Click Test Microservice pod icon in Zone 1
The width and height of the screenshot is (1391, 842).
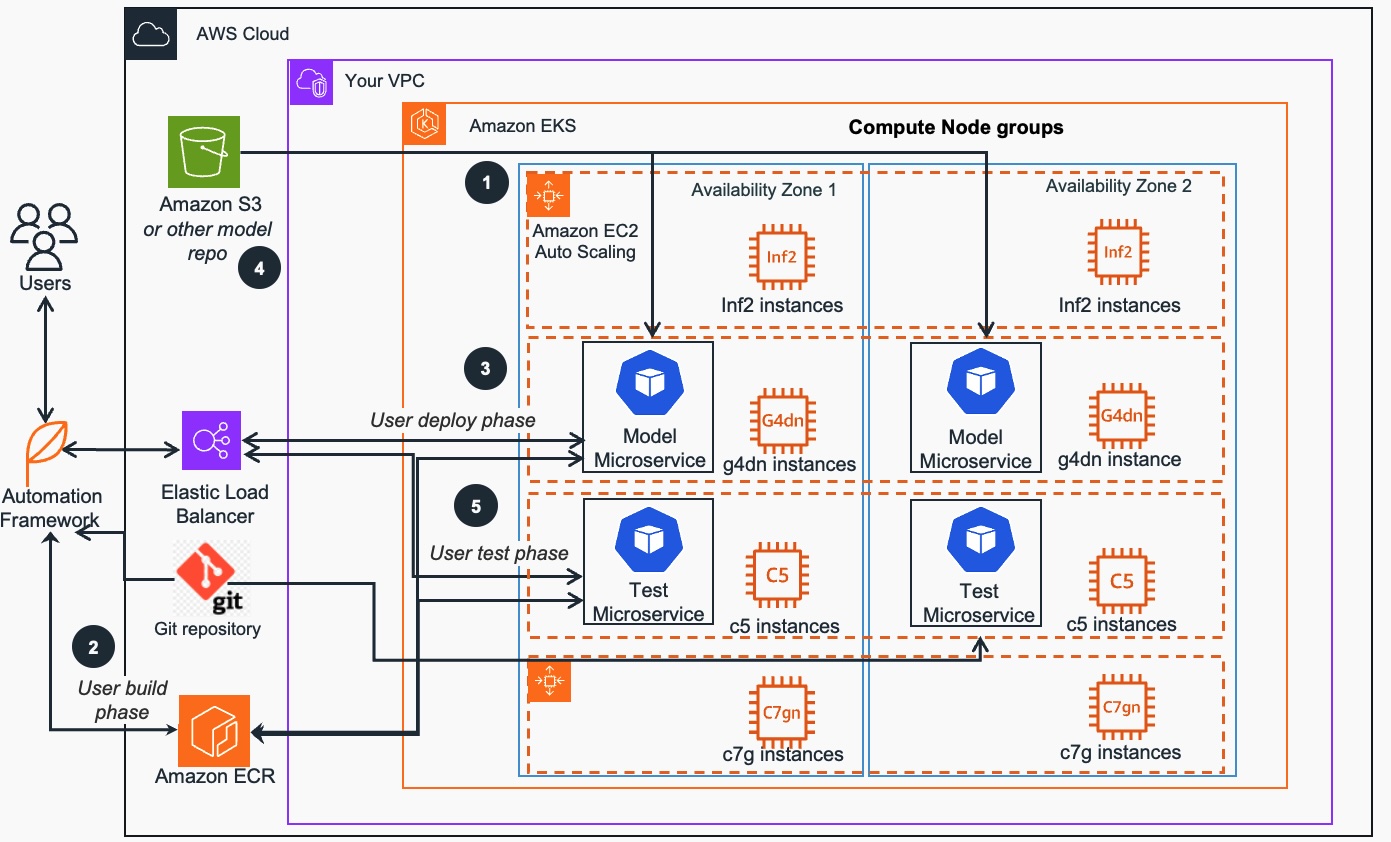(648, 540)
